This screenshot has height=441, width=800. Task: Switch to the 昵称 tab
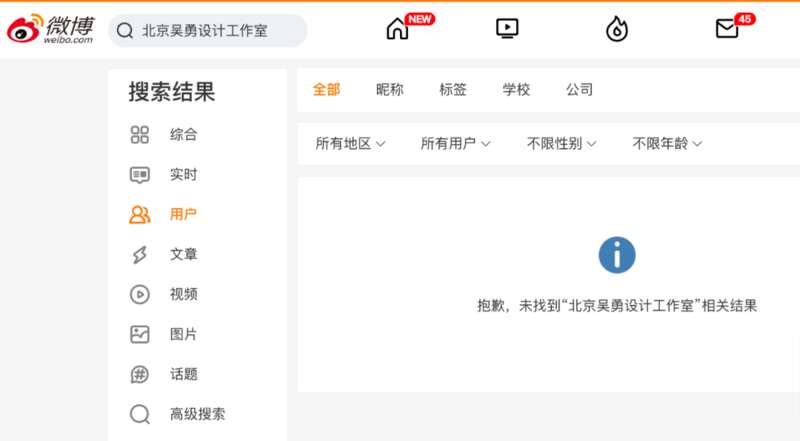click(x=390, y=90)
